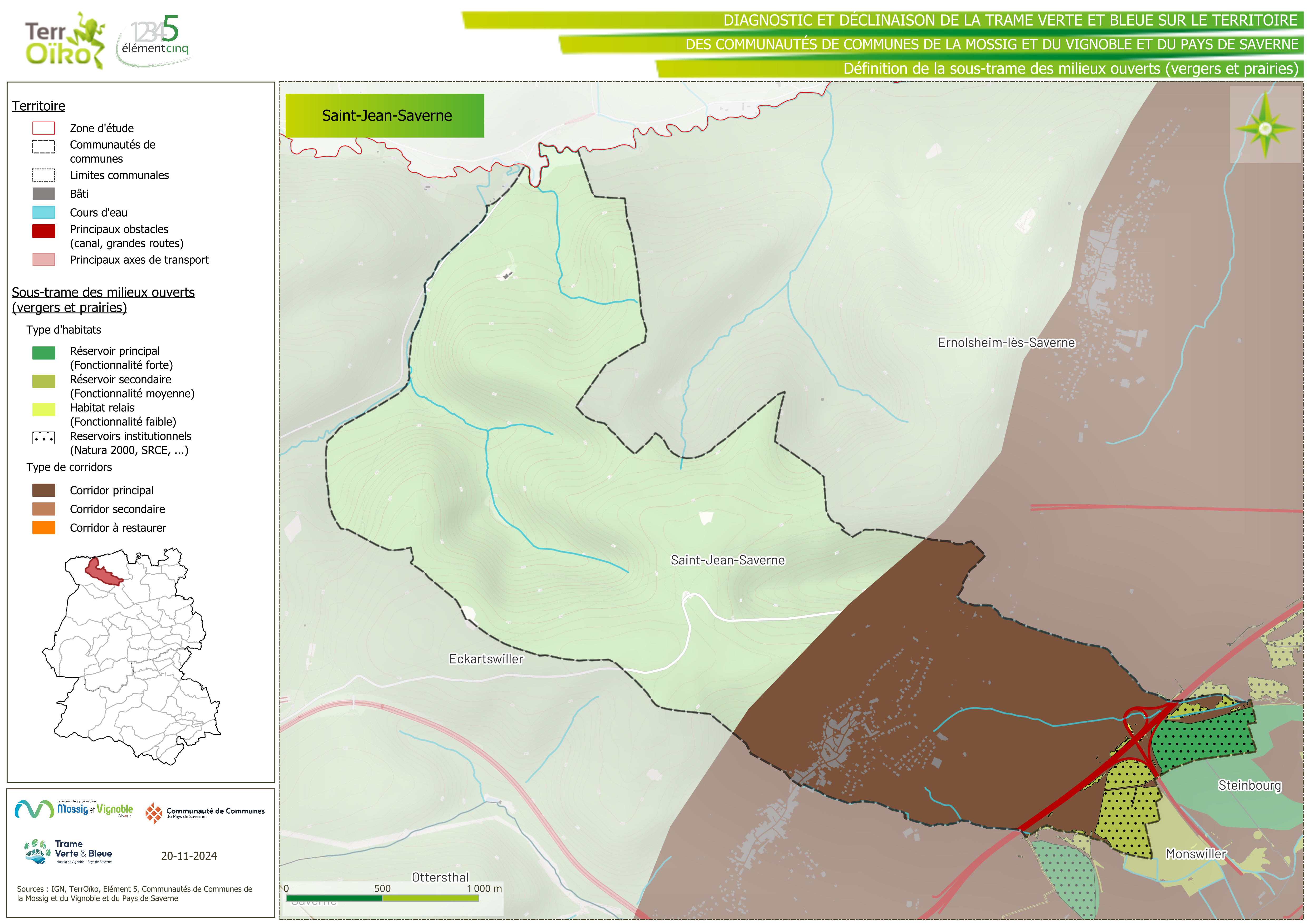Click the green Réservoir principal swatch
Screen dimensions: 1307x924
(43, 353)
